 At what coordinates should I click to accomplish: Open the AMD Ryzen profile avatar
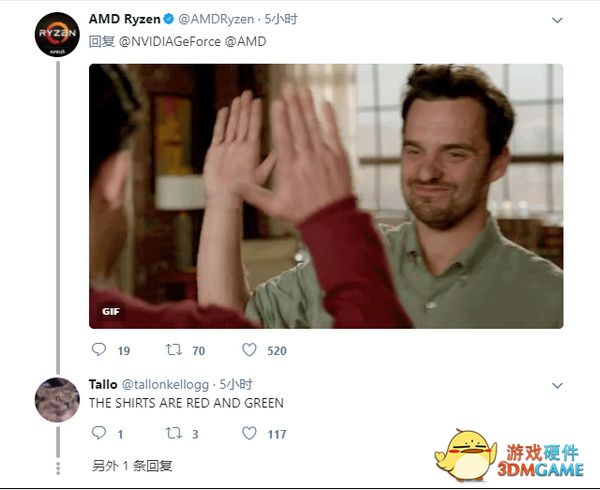pyautogui.click(x=57, y=34)
